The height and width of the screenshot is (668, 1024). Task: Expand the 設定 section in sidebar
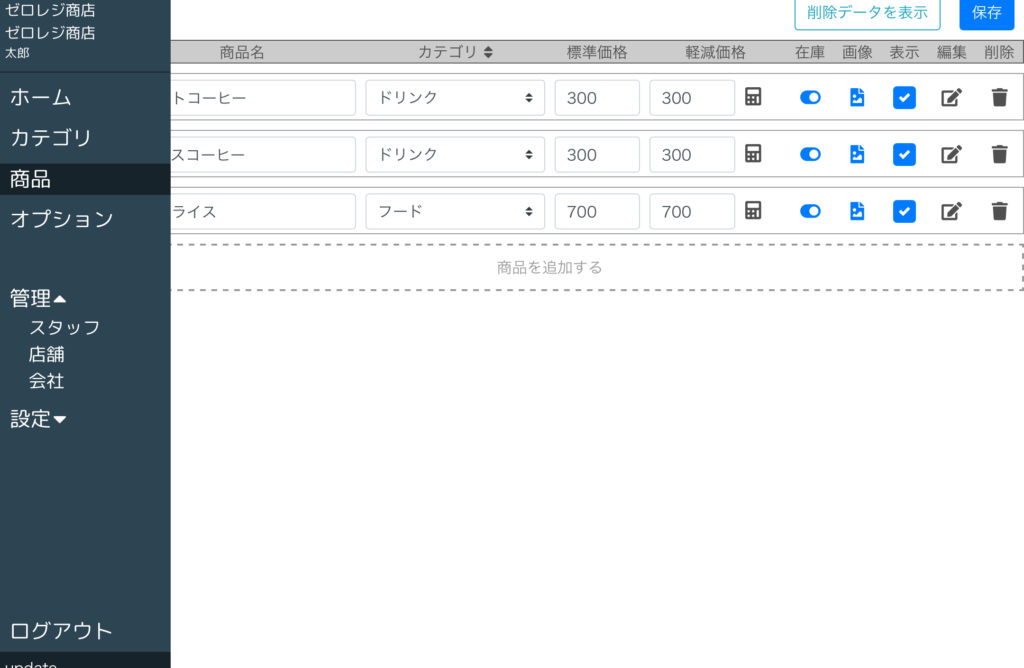(x=38, y=419)
